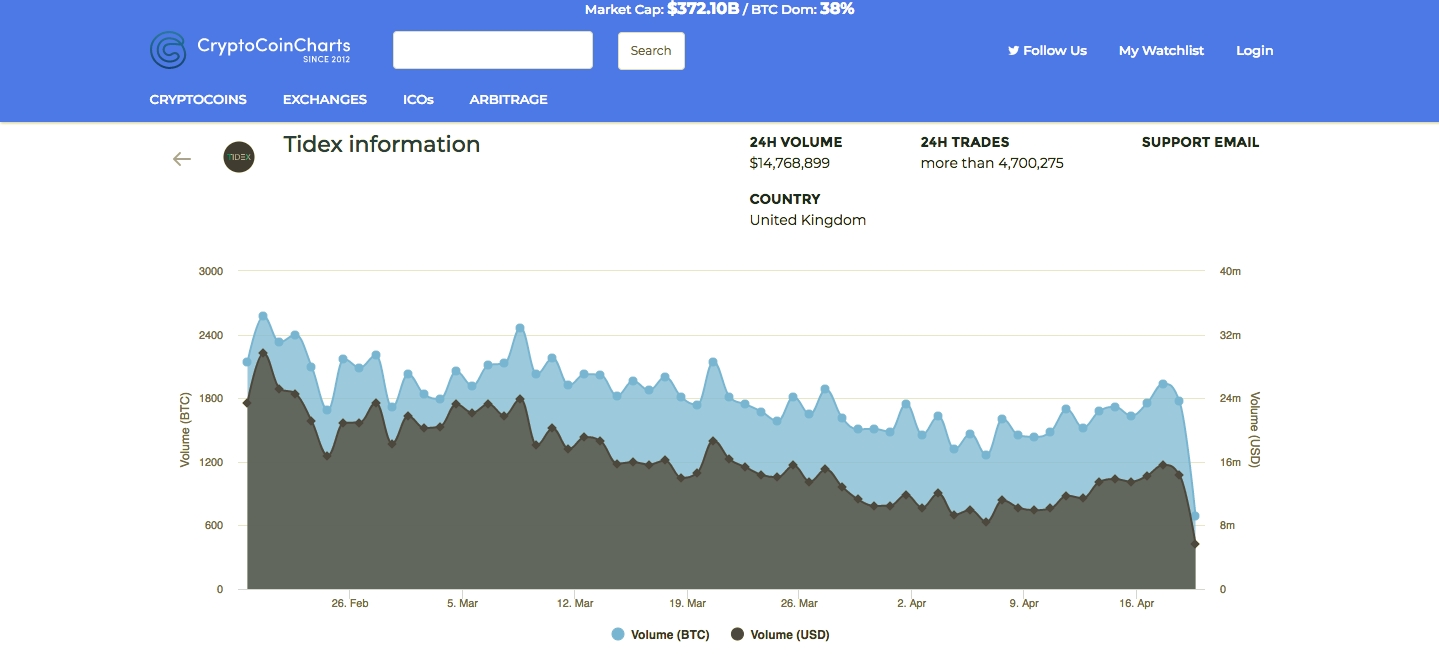The width and height of the screenshot is (1439, 659).
Task: Open the ICOs menu item
Action: [x=418, y=99]
